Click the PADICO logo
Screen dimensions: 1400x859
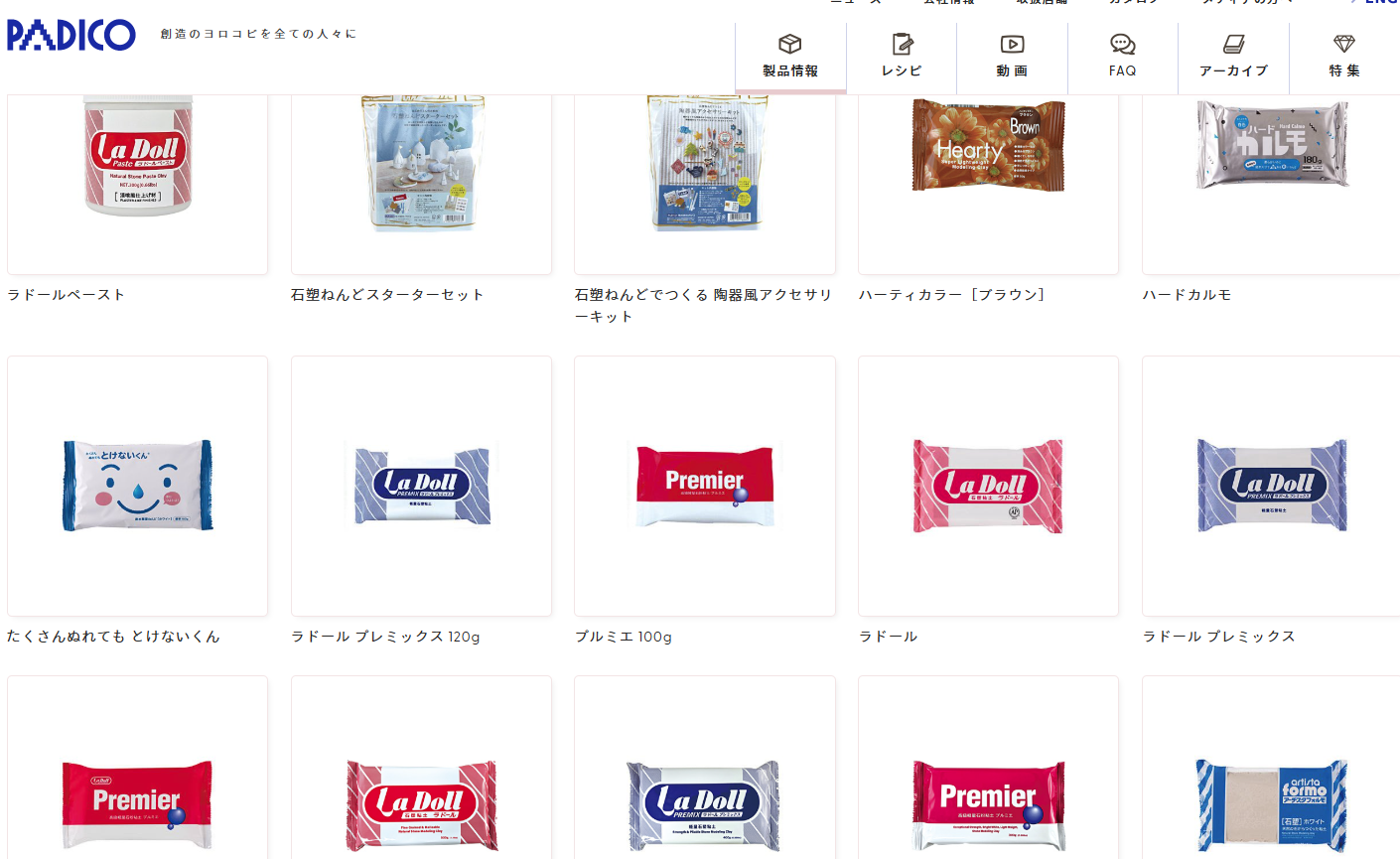pyautogui.click(x=70, y=35)
